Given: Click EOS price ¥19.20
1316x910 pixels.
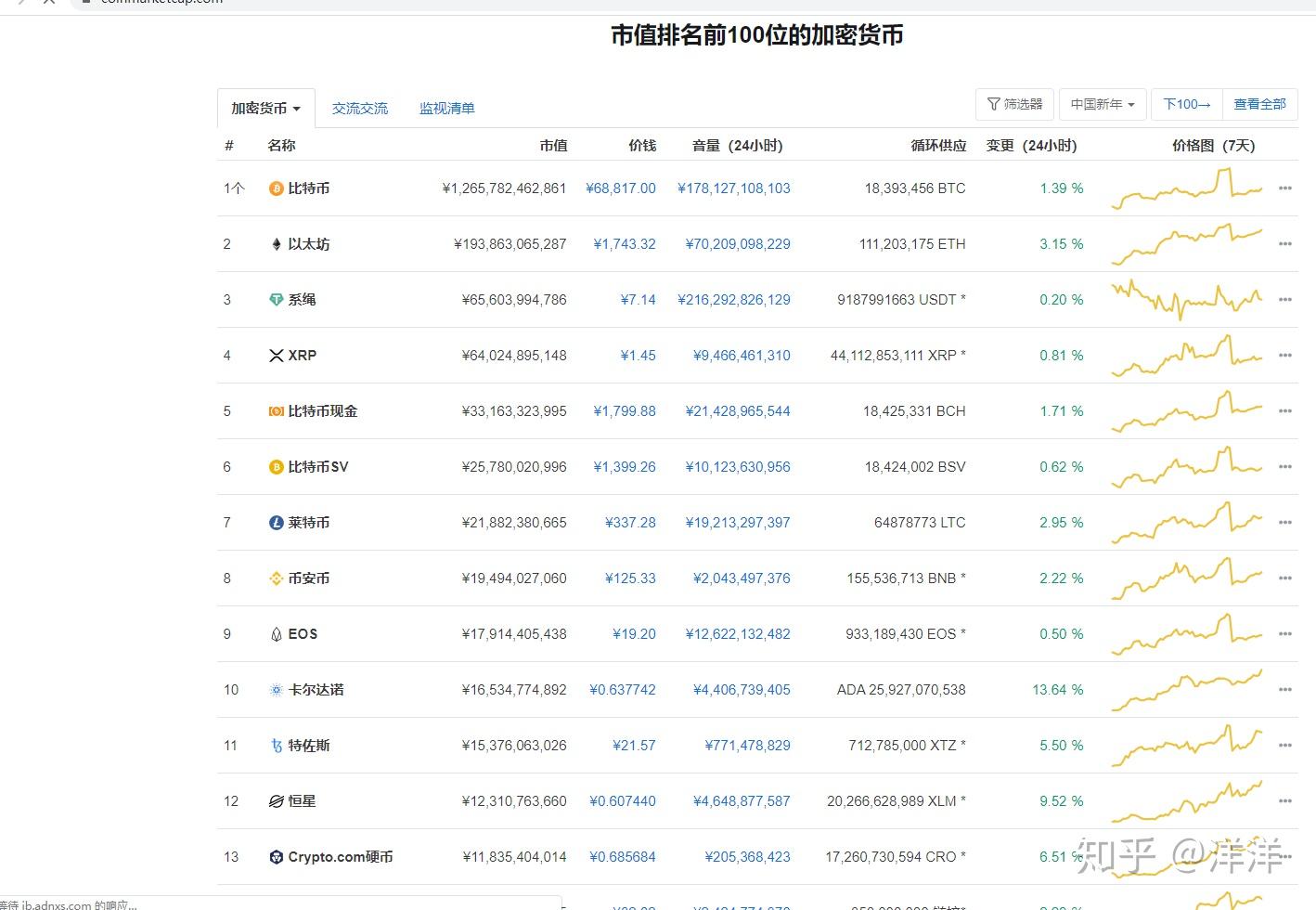Looking at the screenshot, I should pos(634,634).
